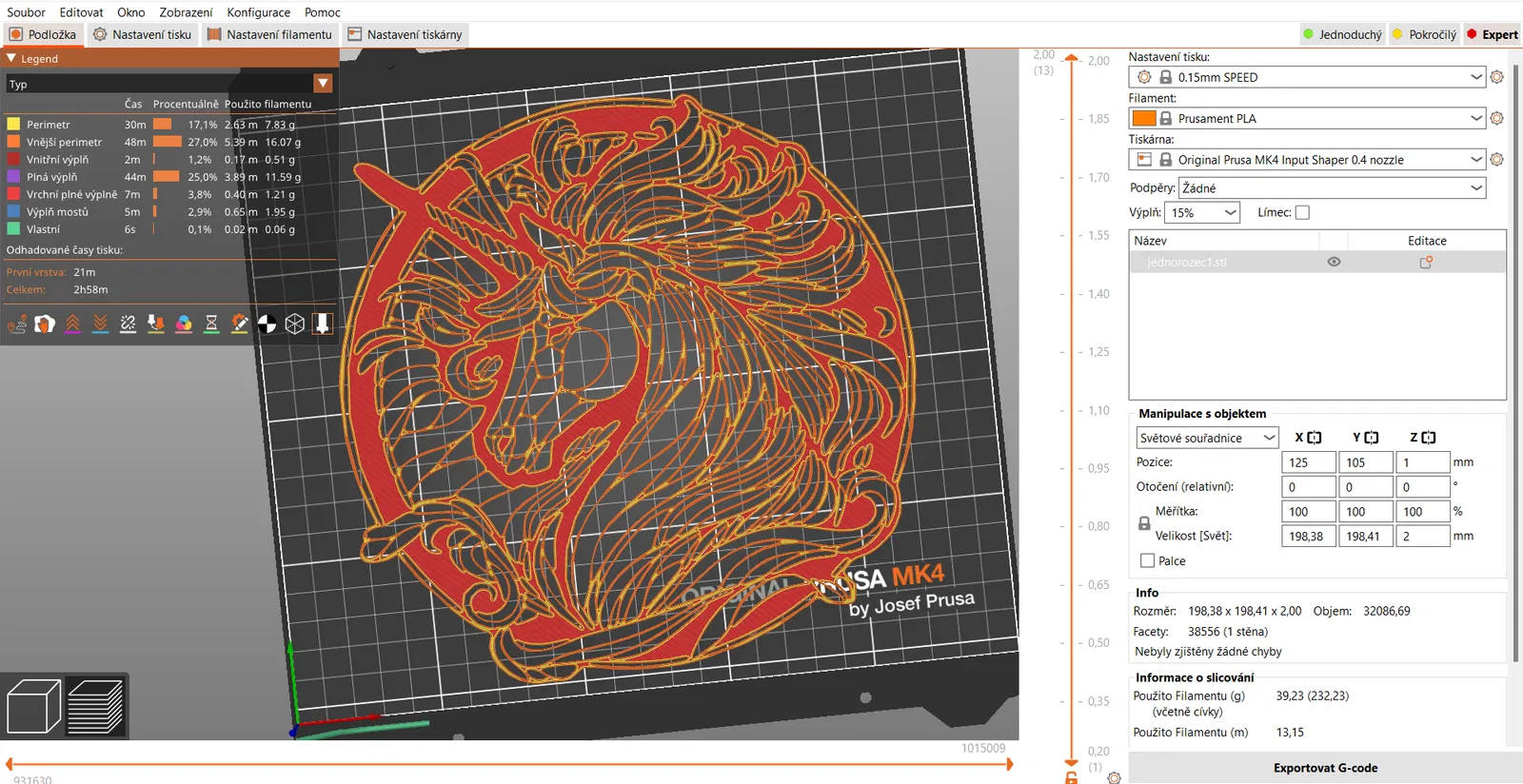1523x784 pixels.
Task: Toggle print pauses visibility (hourglass icon)
Action: point(211,324)
